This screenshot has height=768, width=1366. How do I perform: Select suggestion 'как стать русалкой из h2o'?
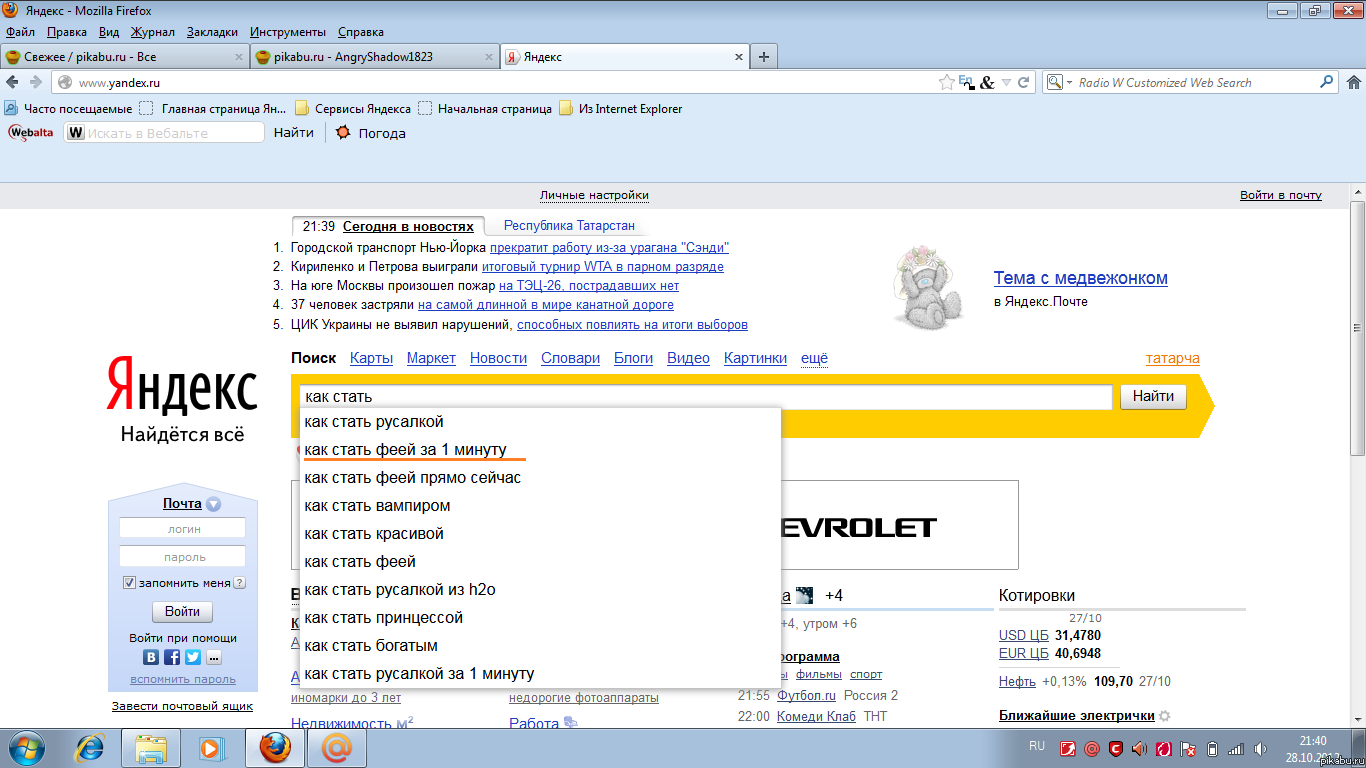click(541, 590)
